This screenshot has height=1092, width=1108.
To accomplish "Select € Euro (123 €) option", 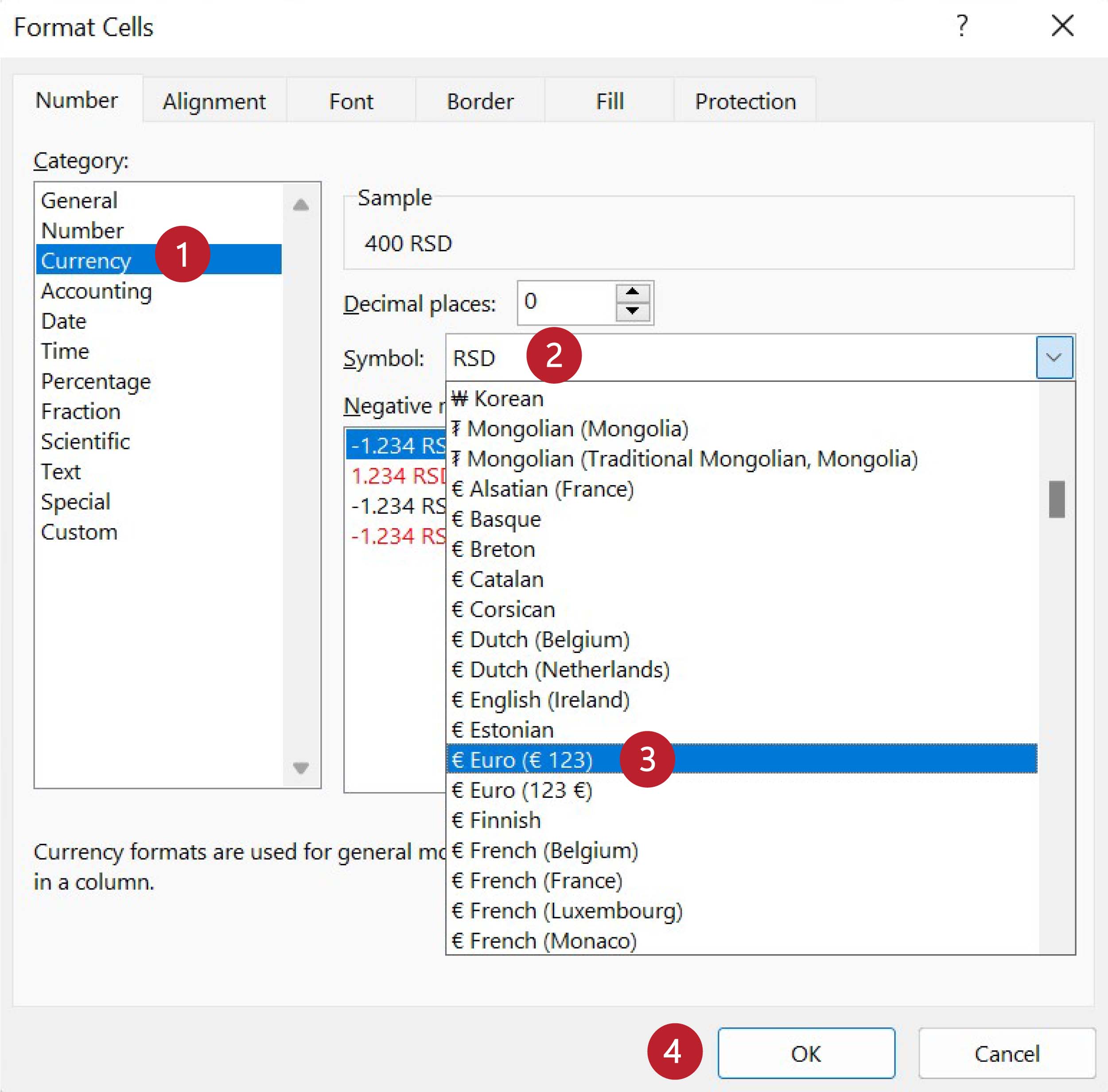I will 521,790.
